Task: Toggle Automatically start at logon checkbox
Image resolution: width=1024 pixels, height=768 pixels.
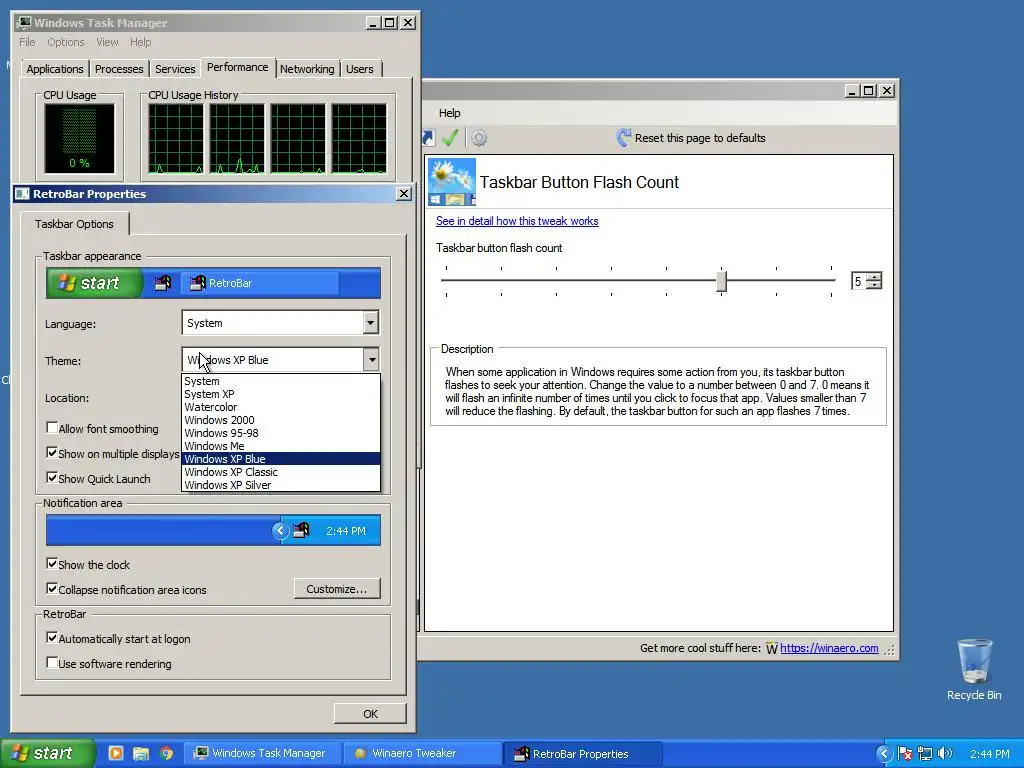Action: pyautogui.click(x=52, y=637)
